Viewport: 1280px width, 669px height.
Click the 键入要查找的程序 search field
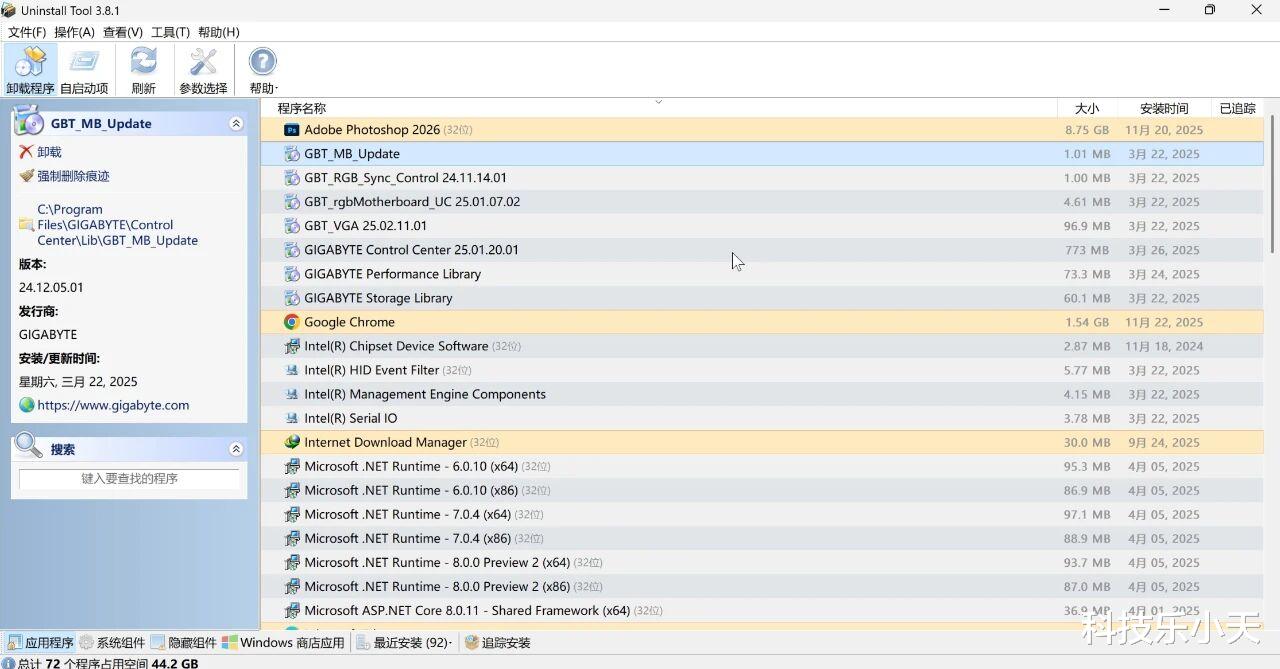click(130, 479)
